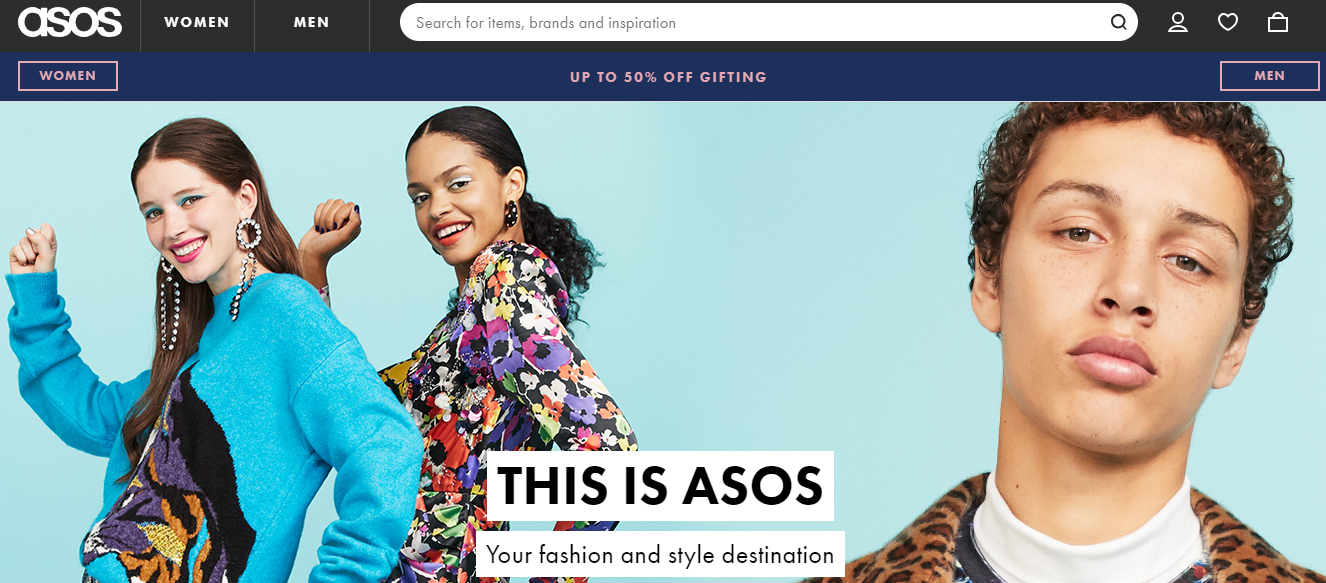Click the THIS IS ASOS headline

(x=660, y=486)
